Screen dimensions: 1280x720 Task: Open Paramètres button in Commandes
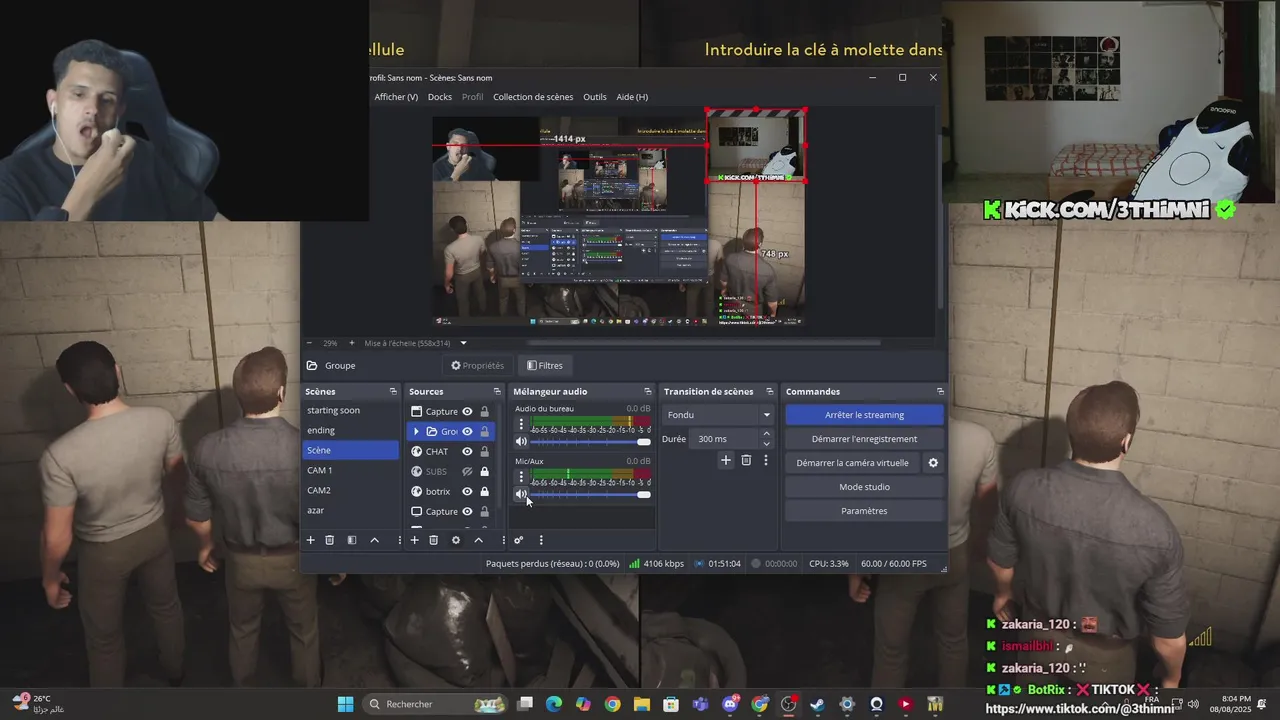tap(864, 511)
